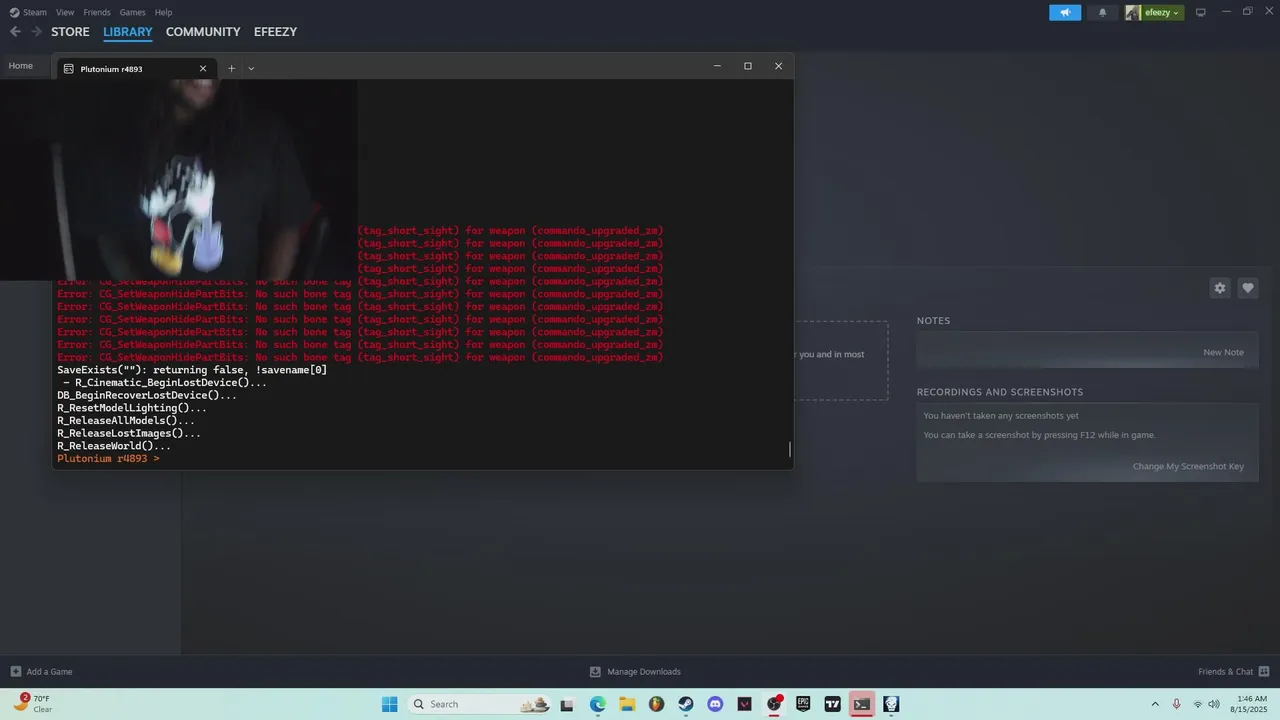Image resolution: width=1280 pixels, height=720 pixels.
Task: Open Steam announcements megaphone button
Action: (x=1065, y=12)
